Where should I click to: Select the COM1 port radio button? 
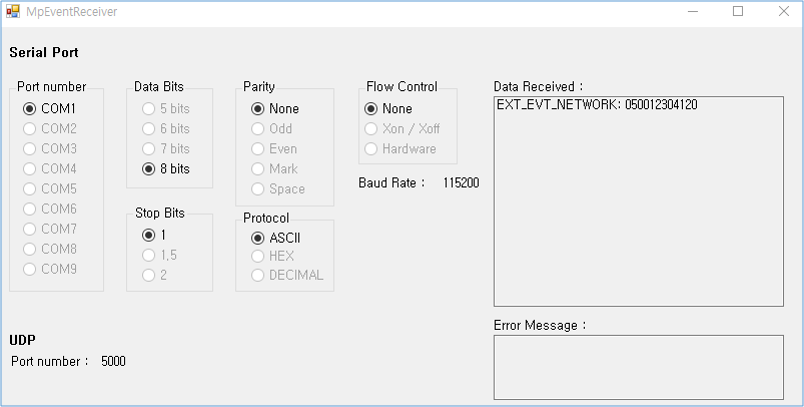[x=30, y=108]
